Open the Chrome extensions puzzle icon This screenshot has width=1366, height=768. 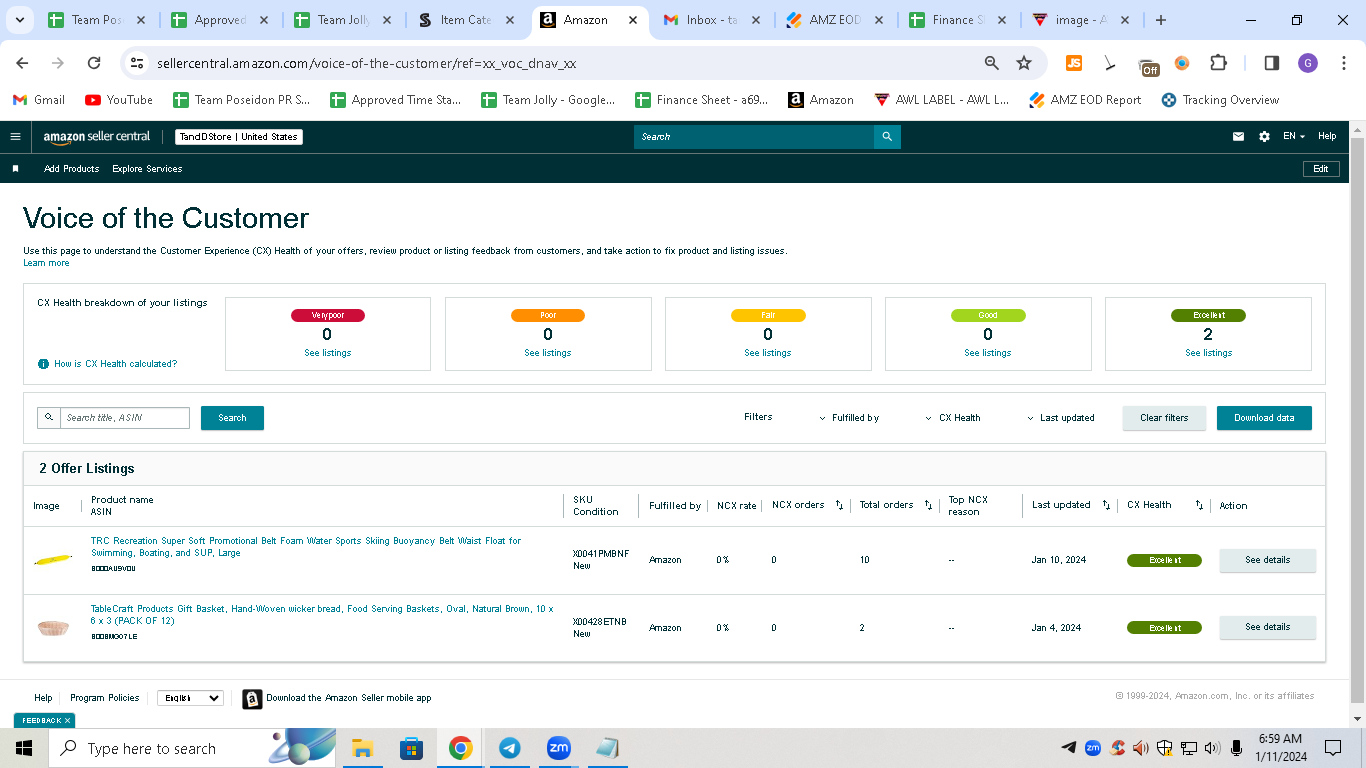pyautogui.click(x=1218, y=63)
